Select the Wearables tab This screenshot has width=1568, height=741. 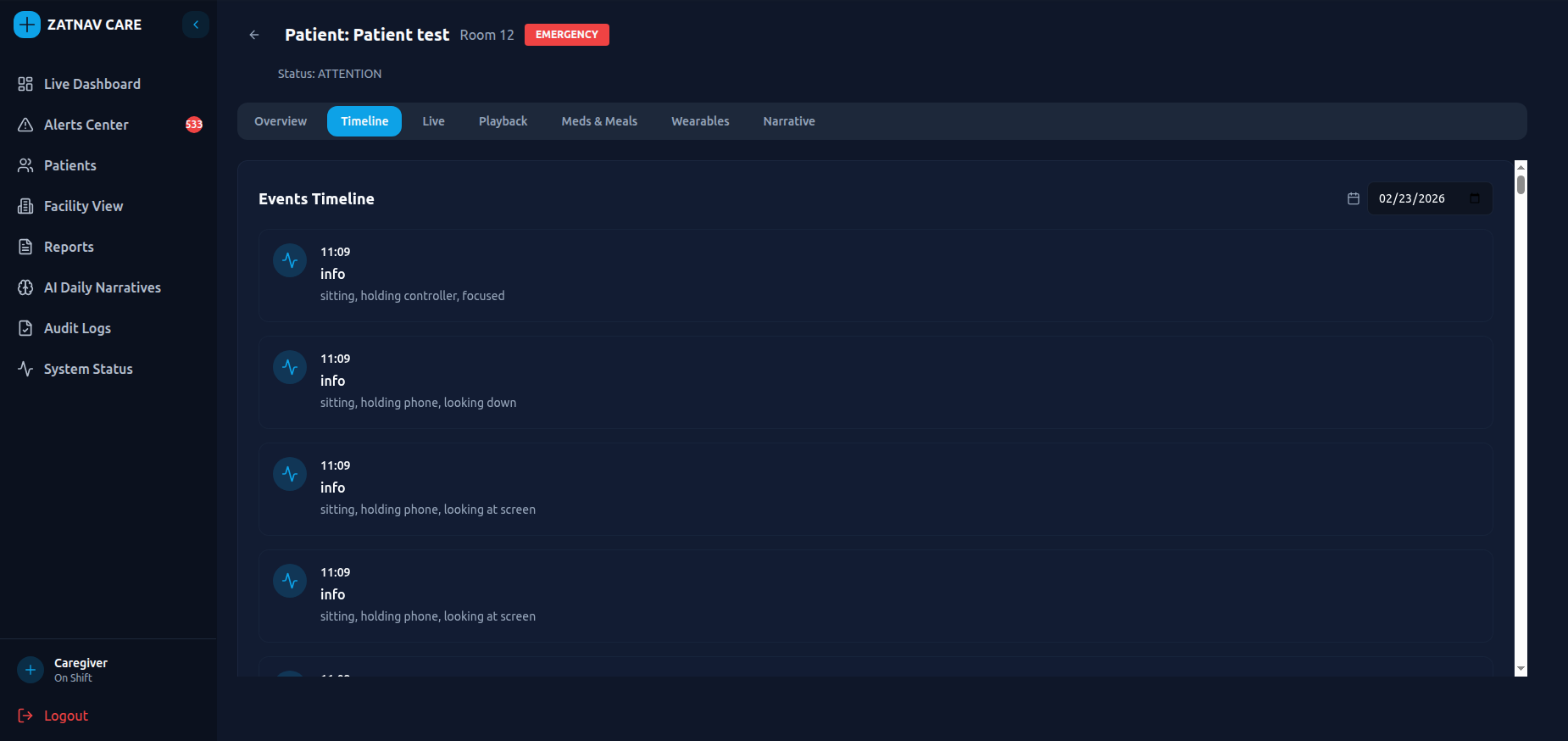tap(700, 121)
